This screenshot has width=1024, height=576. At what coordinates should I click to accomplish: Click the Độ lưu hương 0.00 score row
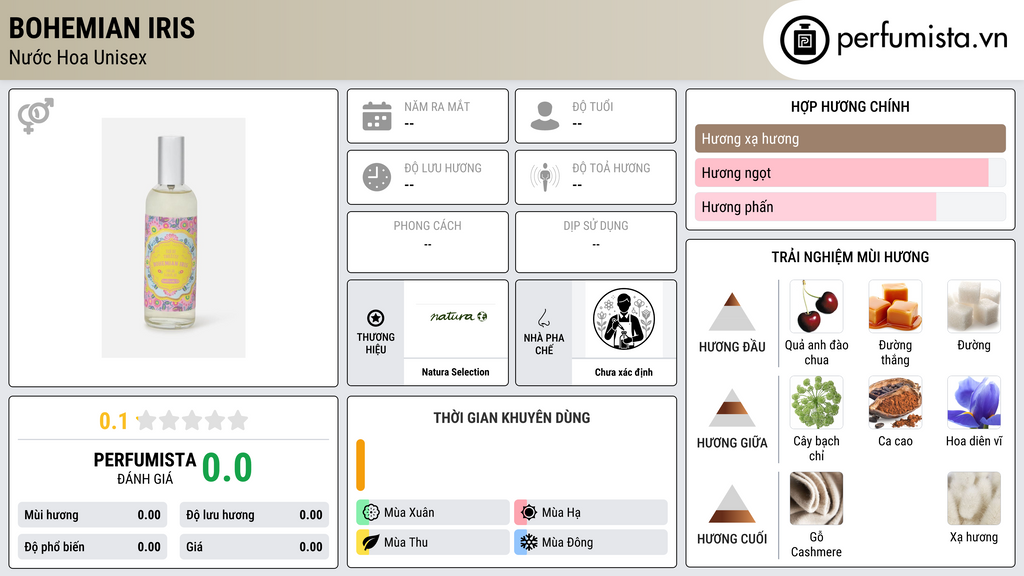coord(254,515)
